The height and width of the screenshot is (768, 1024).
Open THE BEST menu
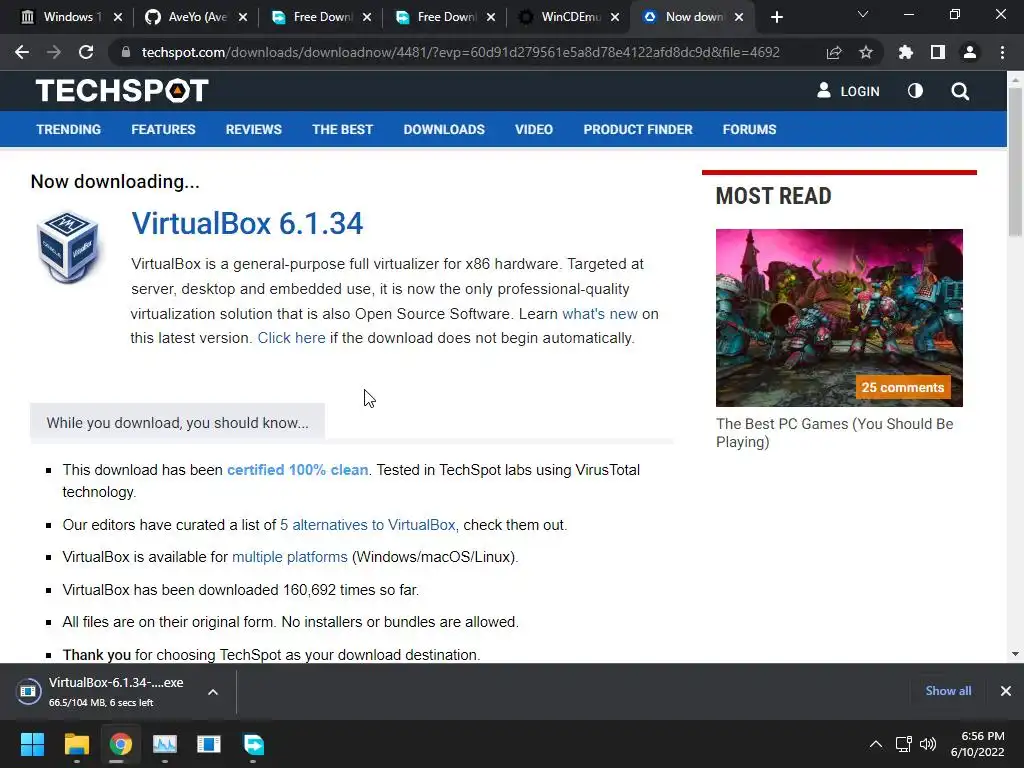[x=342, y=129]
